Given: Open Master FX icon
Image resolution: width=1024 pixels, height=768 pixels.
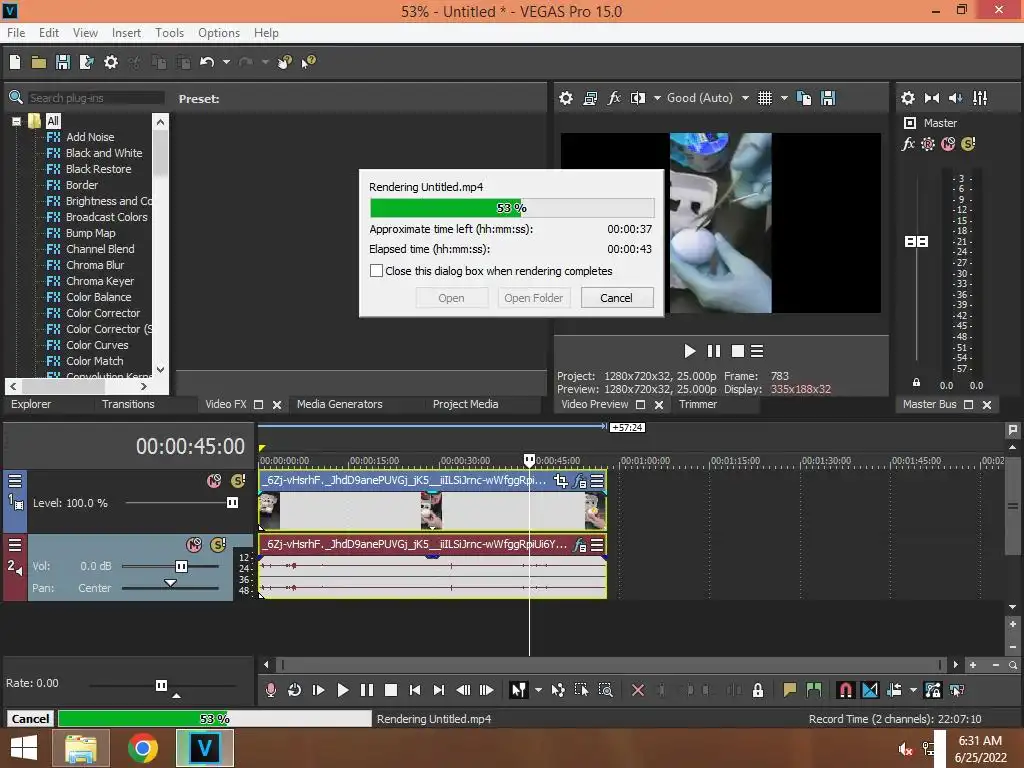Looking at the screenshot, I should 908,144.
